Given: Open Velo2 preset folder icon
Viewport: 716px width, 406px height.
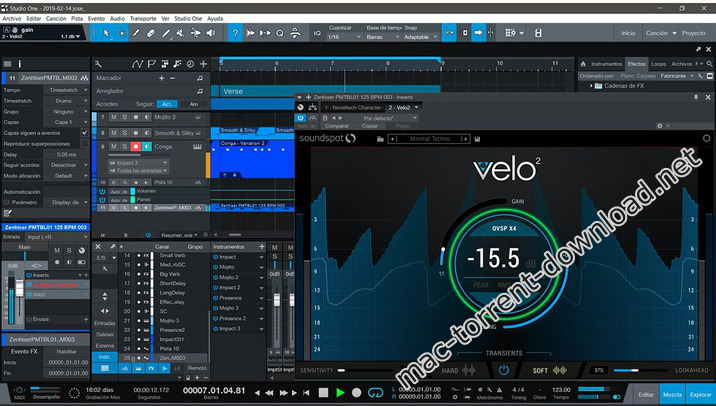Looking at the screenshot, I should coord(380,139).
